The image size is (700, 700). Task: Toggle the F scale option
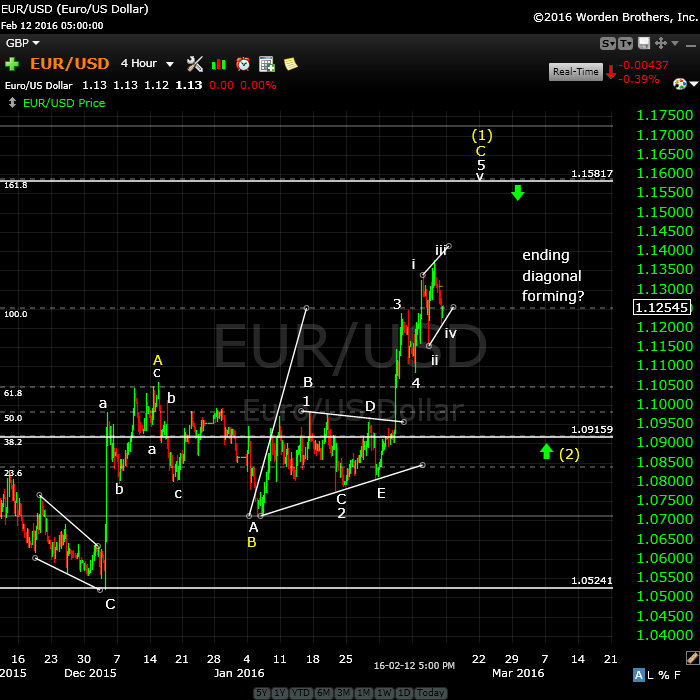pos(677,675)
